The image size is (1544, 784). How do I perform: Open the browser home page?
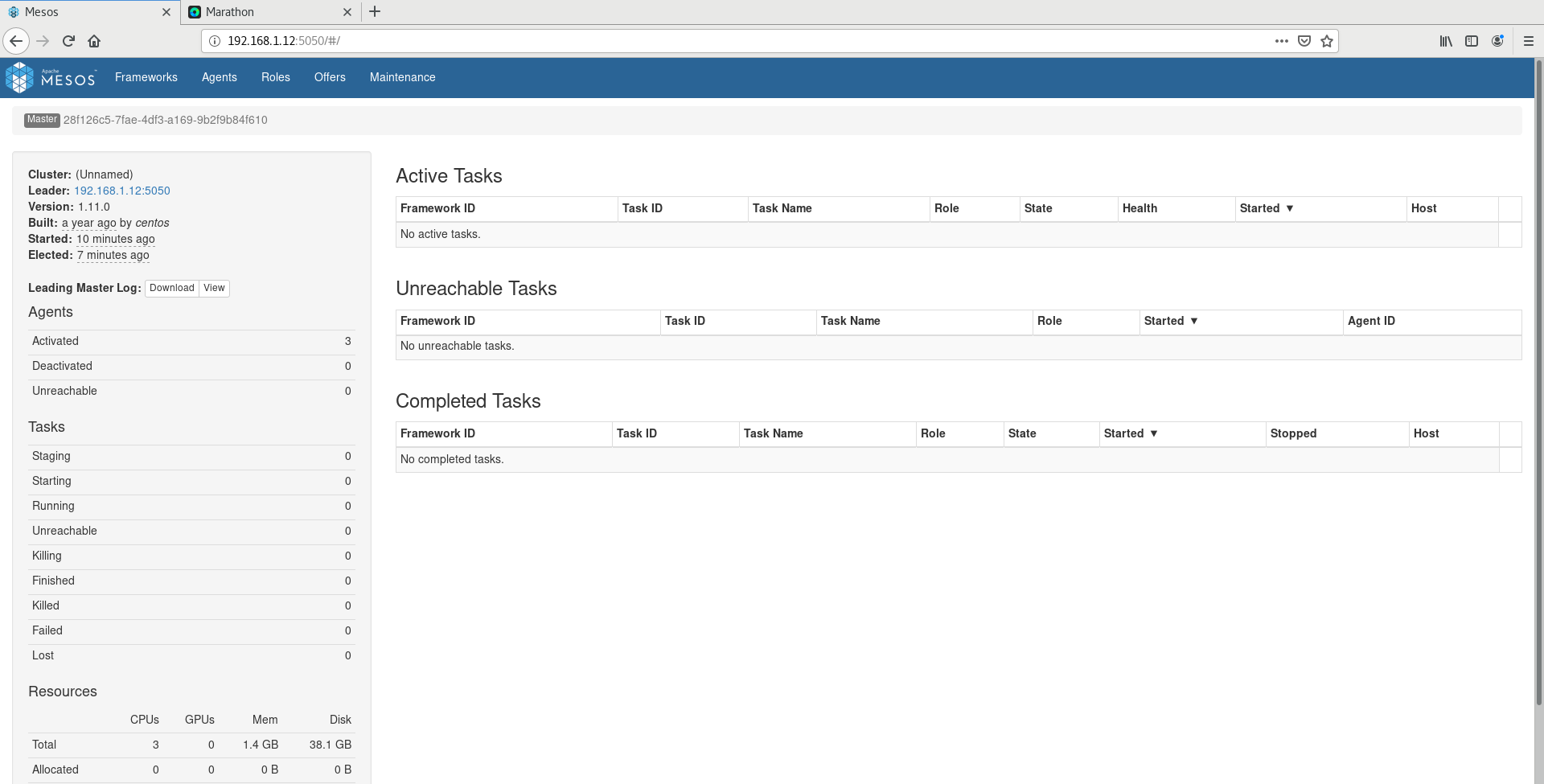[x=94, y=41]
